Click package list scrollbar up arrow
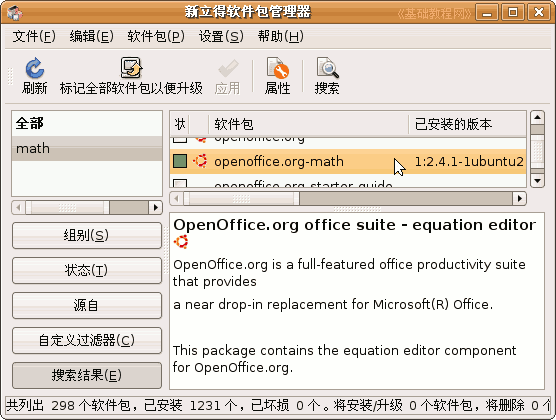The width and height of the screenshot is (556, 420). 538,117
